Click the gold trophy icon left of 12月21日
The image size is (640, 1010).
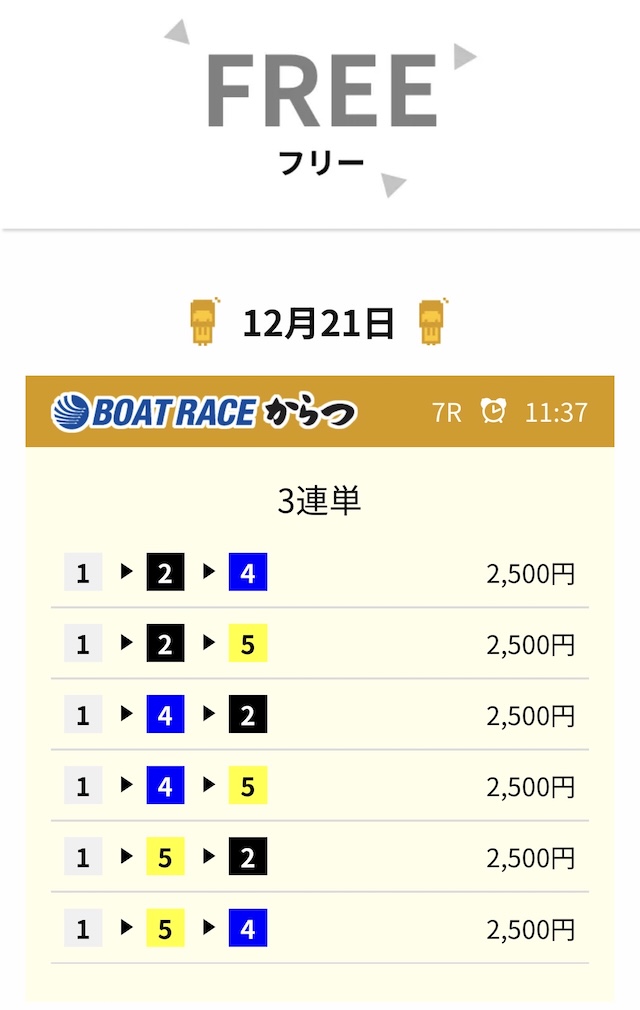tap(204, 322)
